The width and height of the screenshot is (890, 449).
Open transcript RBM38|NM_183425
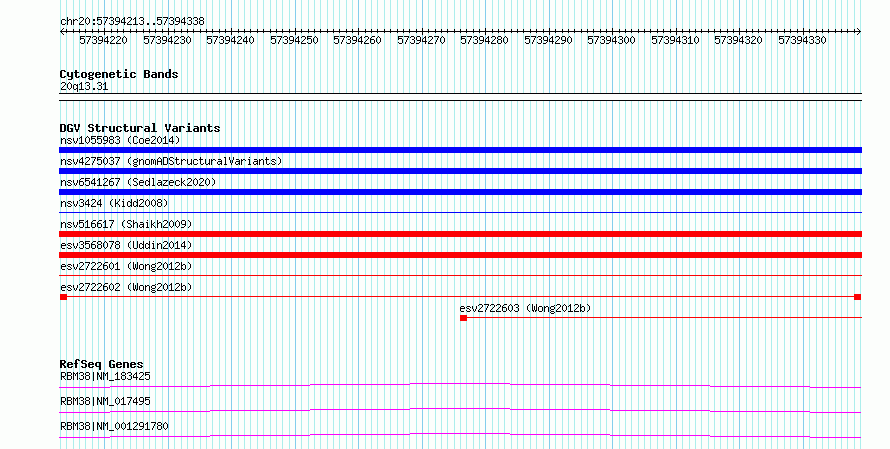click(x=105, y=376)
